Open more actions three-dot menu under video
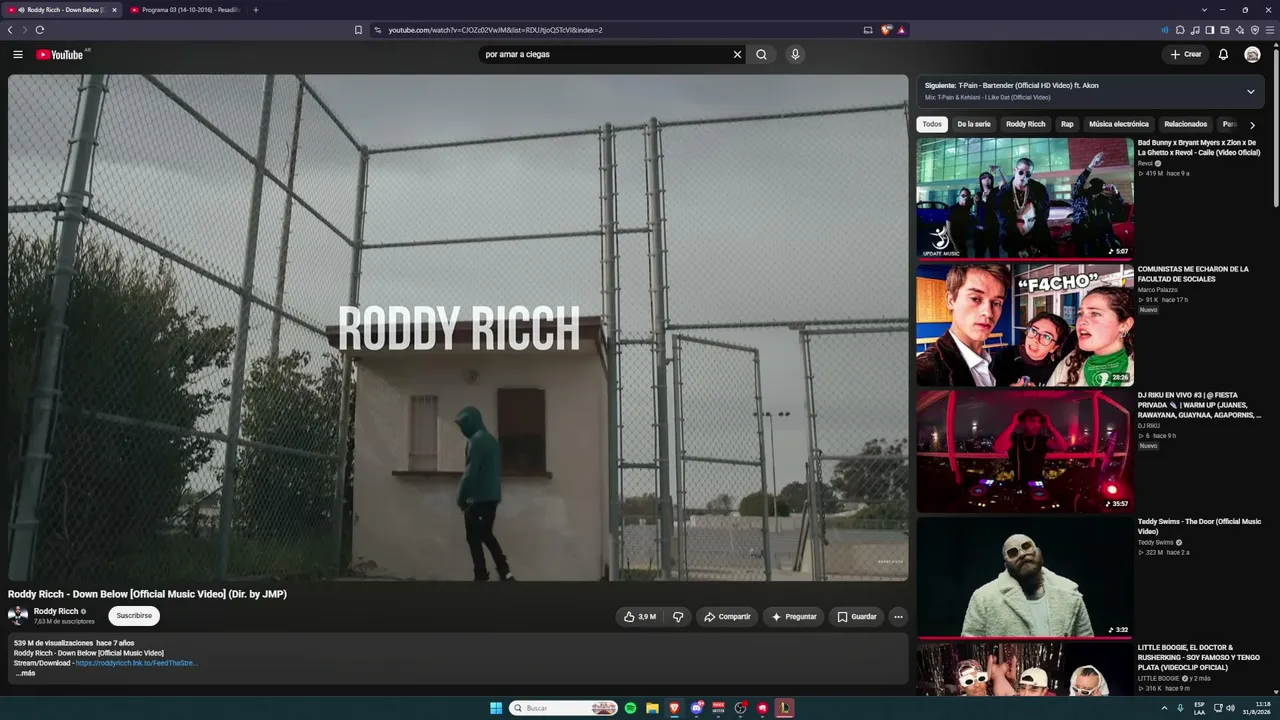The image size is (1280, 720). coord(898,617)
